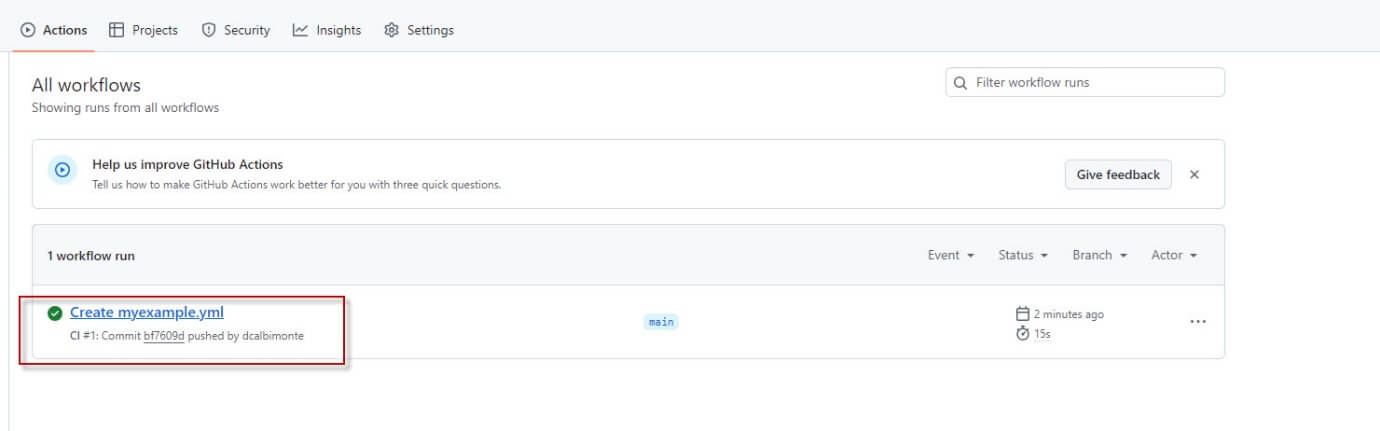Screen dimensions: 1380x431
Task: Click the Settings gear icon
Action: point(391,30)
